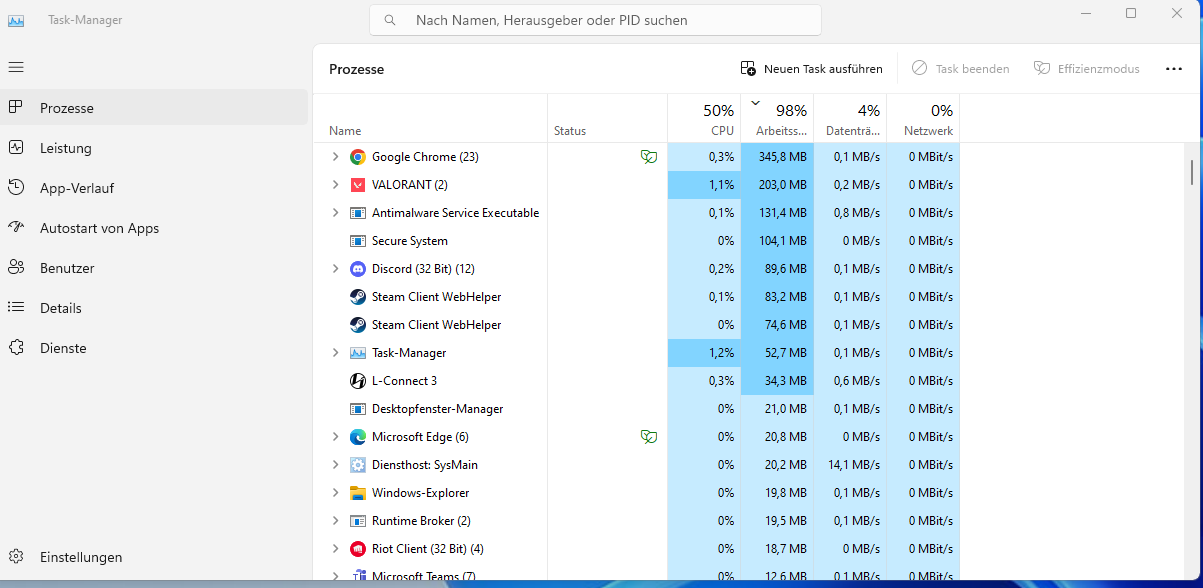The width and height of the screenshot is (1203, 588).
Task: Click the Runtime Broker process icon
Action: (x=358, y=521)
